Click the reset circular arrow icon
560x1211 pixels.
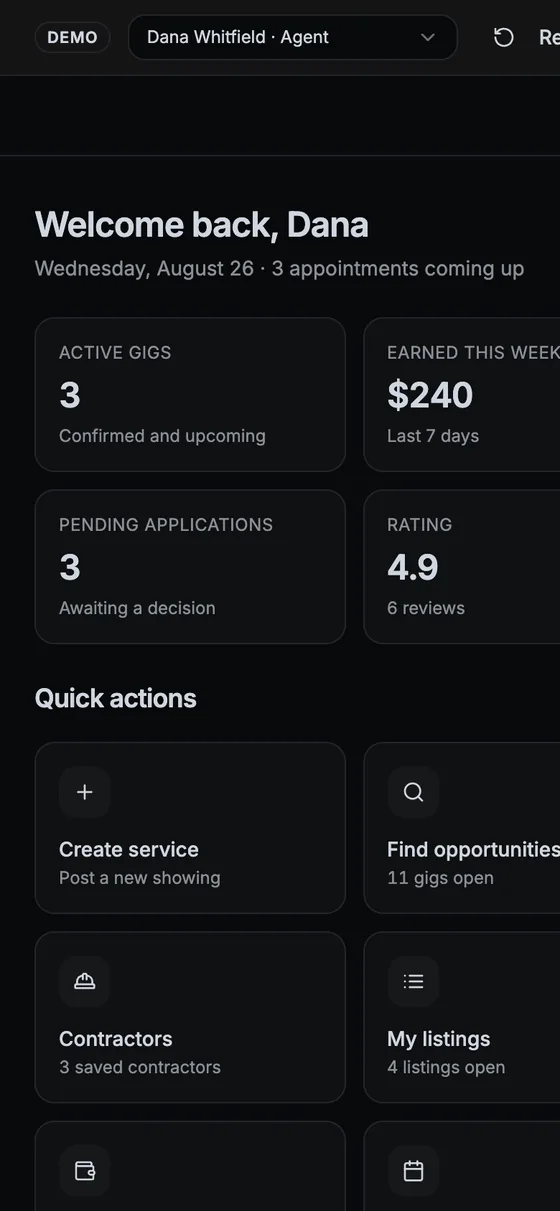tap(504, 37)
